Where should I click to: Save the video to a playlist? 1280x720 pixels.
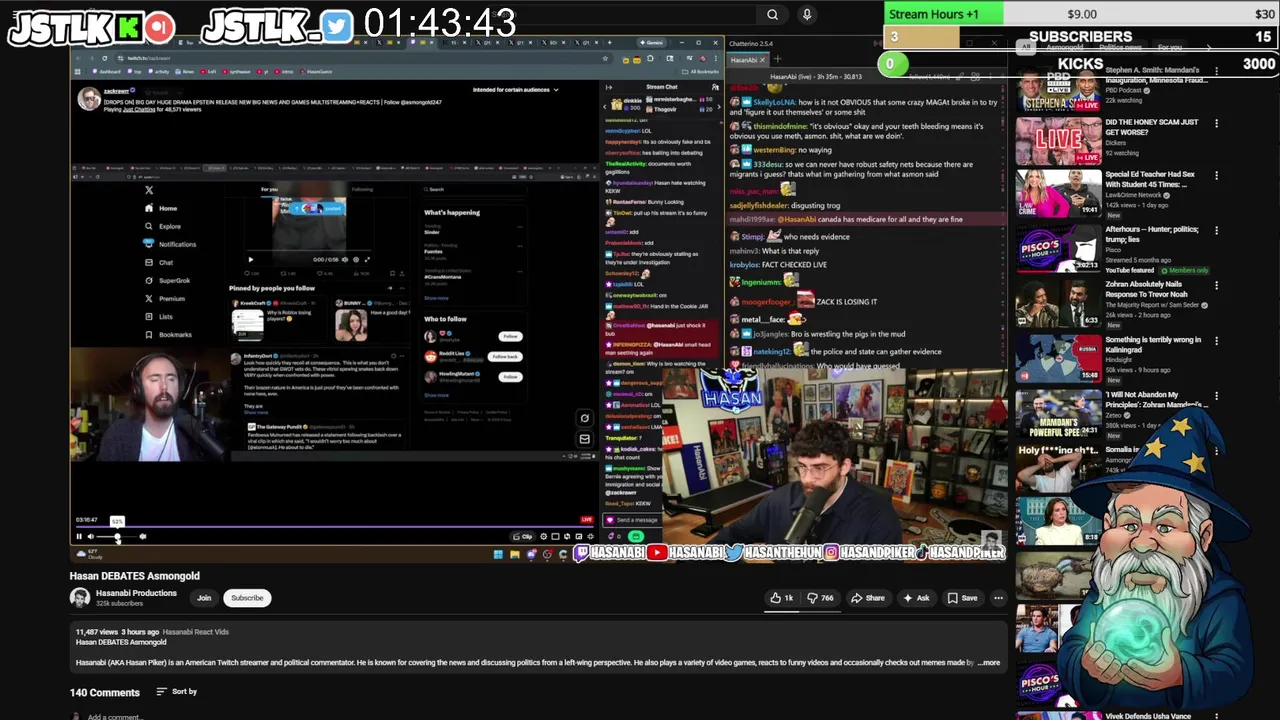[x=961, y=598]
